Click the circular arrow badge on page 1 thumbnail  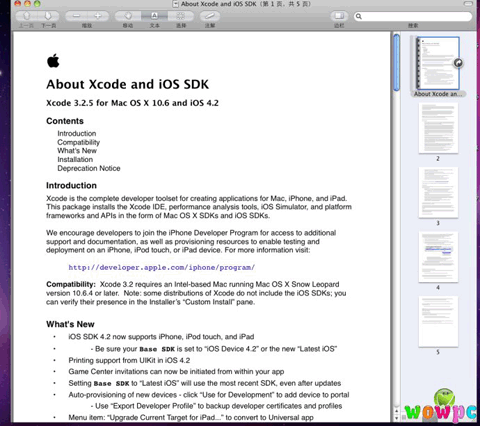[x=458, y=63]
